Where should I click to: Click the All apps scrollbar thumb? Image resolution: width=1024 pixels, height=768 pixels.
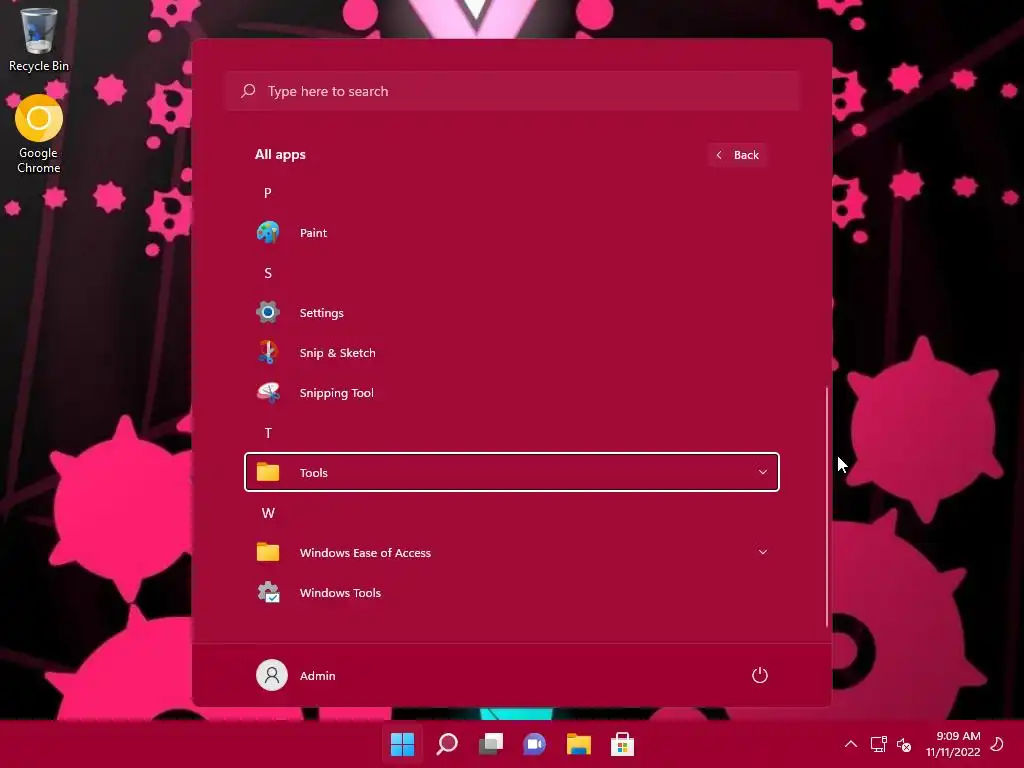[827, 506]
